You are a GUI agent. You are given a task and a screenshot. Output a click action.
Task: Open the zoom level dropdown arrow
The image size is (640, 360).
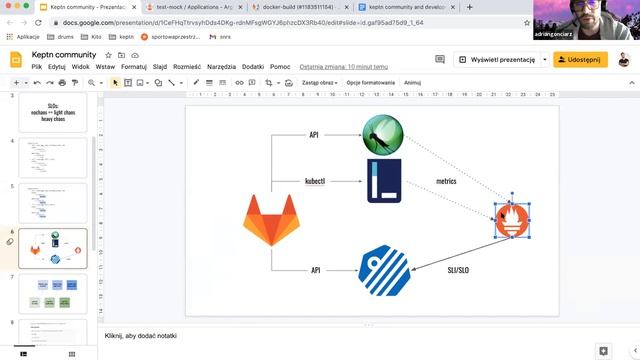click(x=101, y=83)
